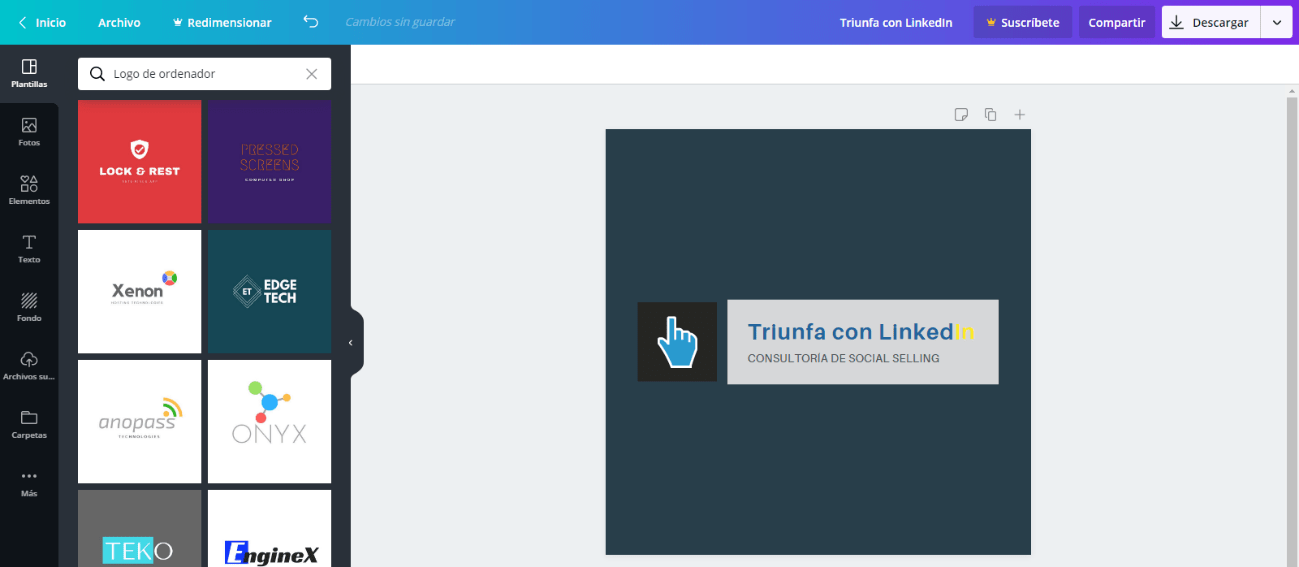Collapse the side panel with arrow handle
The height and width of the screenshot is (567, 1299).
(x=351, y=343)
